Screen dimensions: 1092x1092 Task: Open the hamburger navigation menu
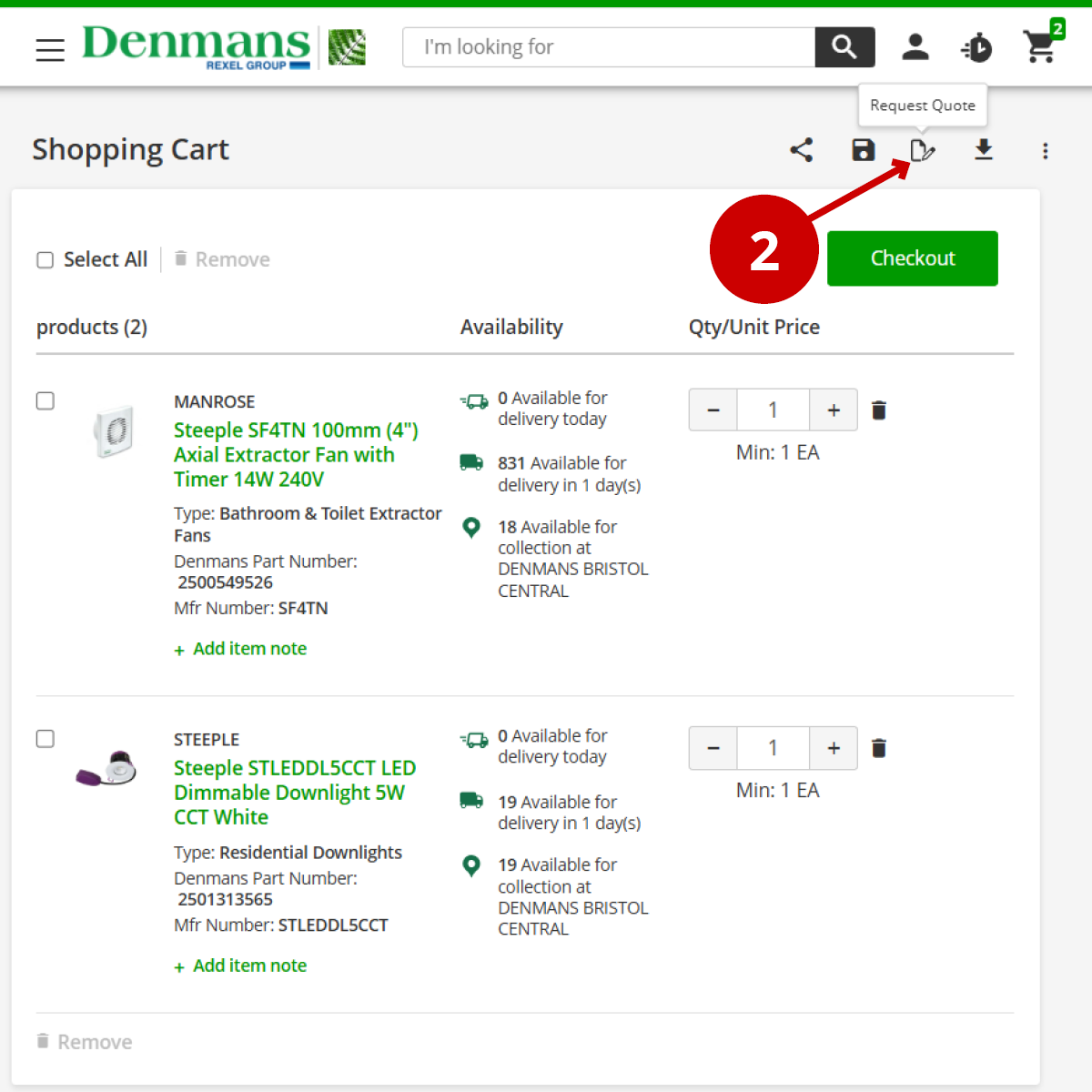(x=50, y=49)
